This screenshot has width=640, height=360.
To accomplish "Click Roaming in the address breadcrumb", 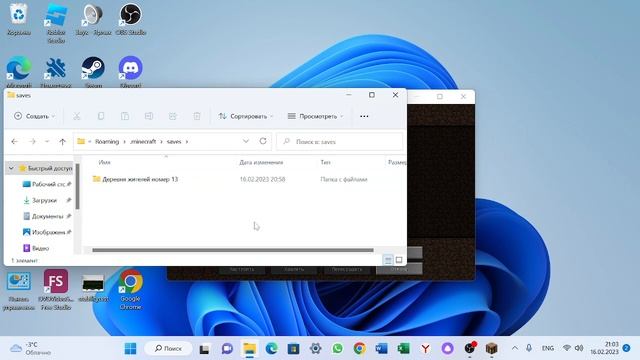I will (107, 142).
